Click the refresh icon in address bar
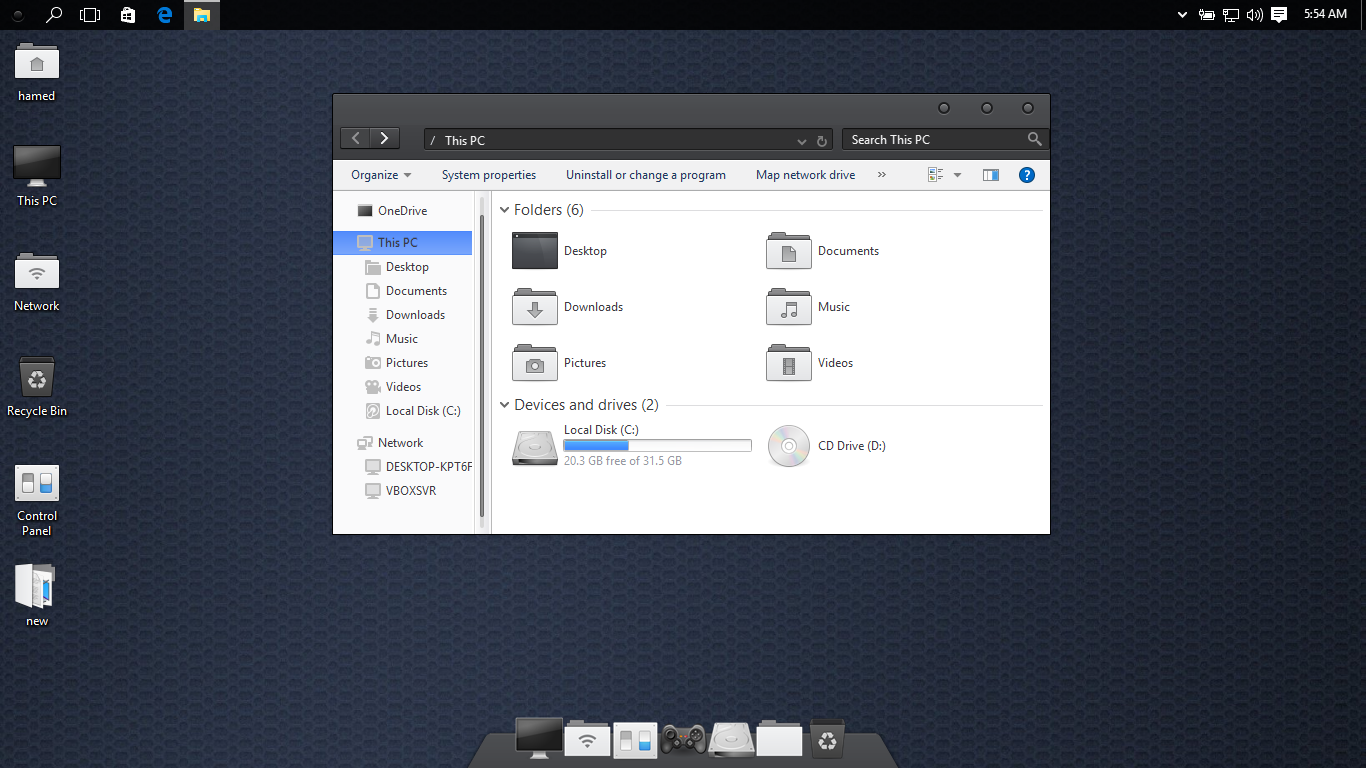Image resolution: width=1366 pixels, height=768 pixels. [822, 141]
